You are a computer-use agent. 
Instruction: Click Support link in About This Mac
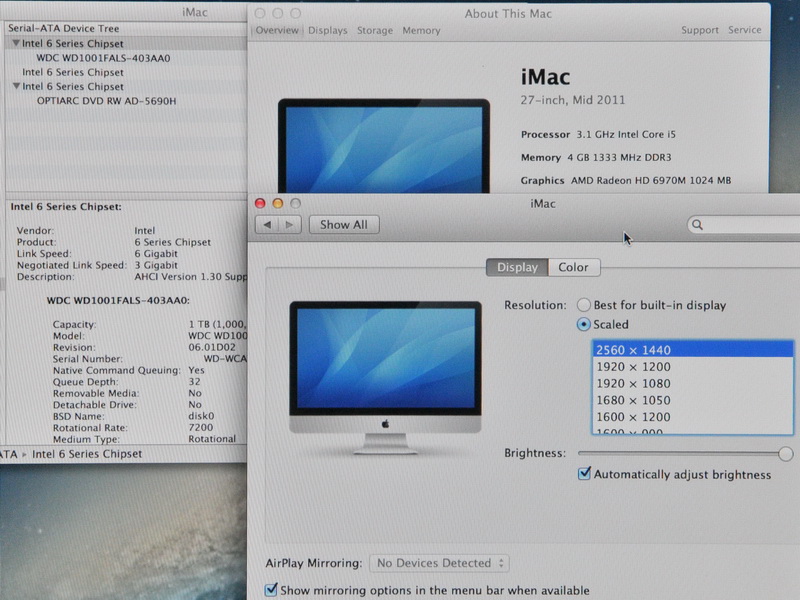[x=699, y=30]
